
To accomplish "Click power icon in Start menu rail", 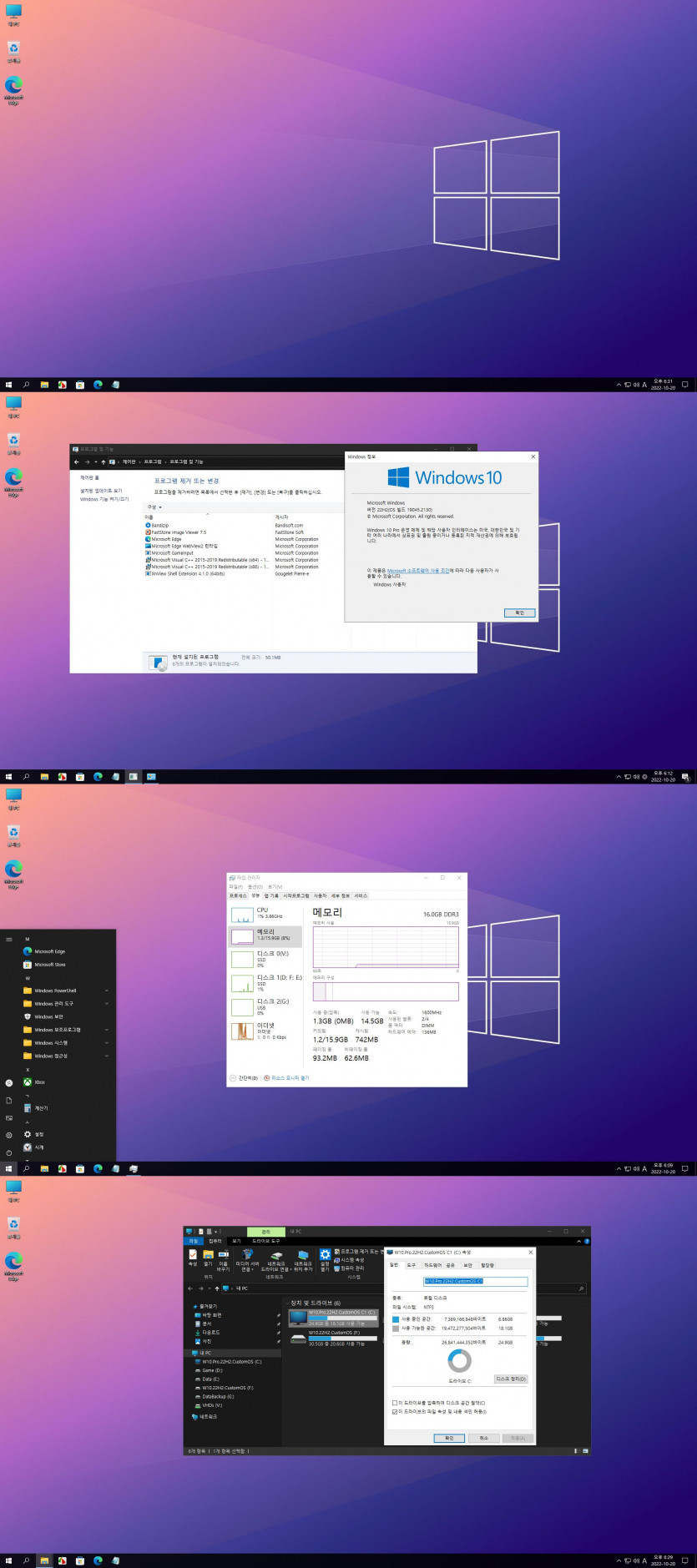I will (9, 1152).
